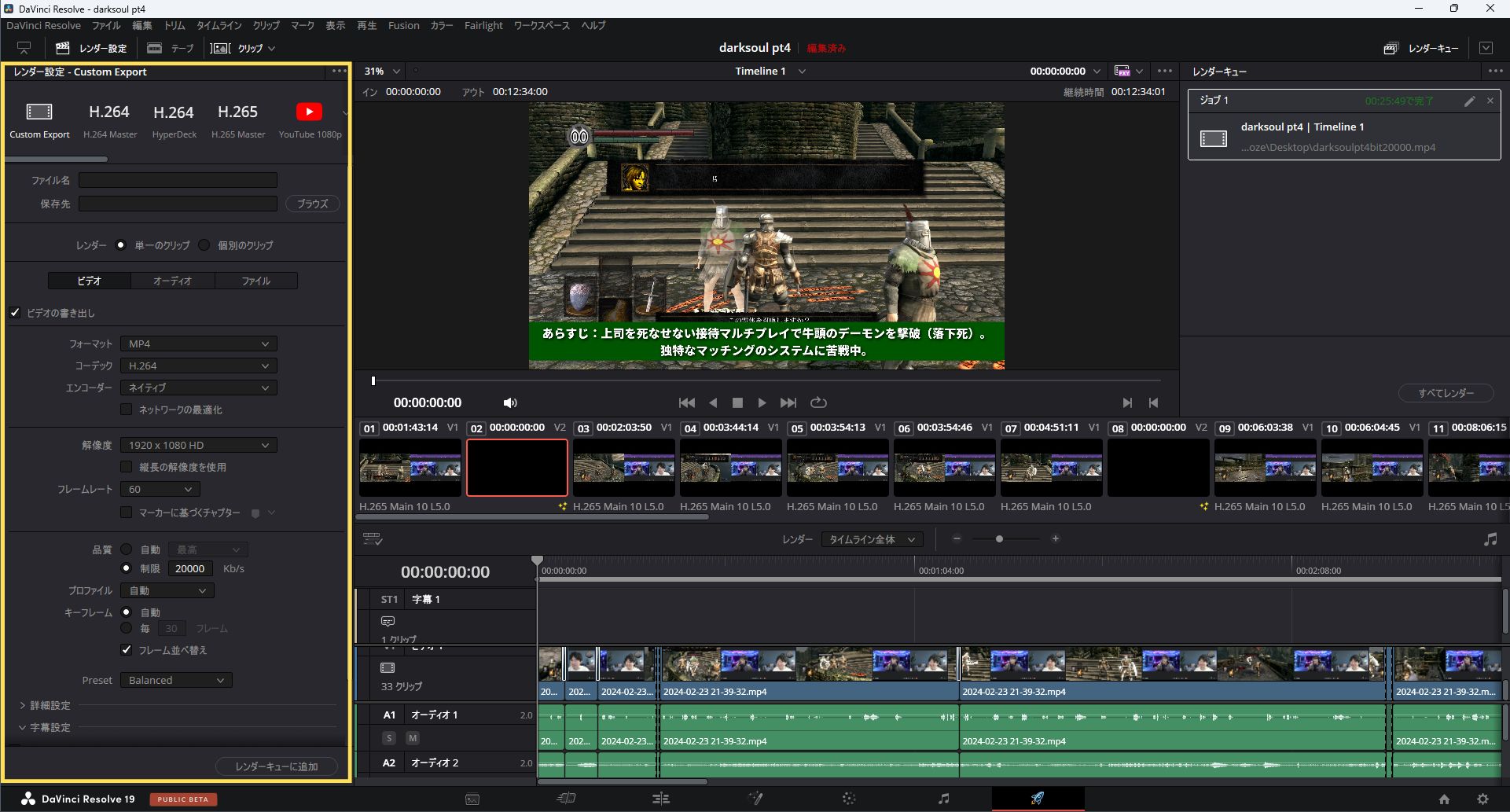Select the 個別のクリップ radio button
1510x812 pixels.
tap(204, 244)
